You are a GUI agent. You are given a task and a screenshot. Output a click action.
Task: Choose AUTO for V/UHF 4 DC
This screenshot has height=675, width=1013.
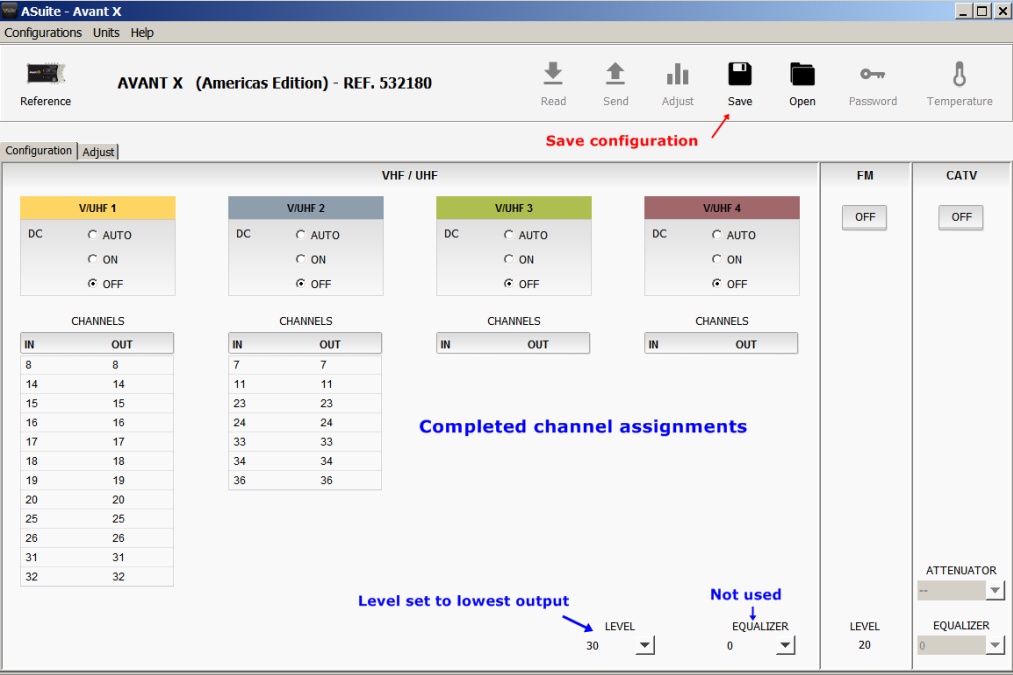[717, 235]
